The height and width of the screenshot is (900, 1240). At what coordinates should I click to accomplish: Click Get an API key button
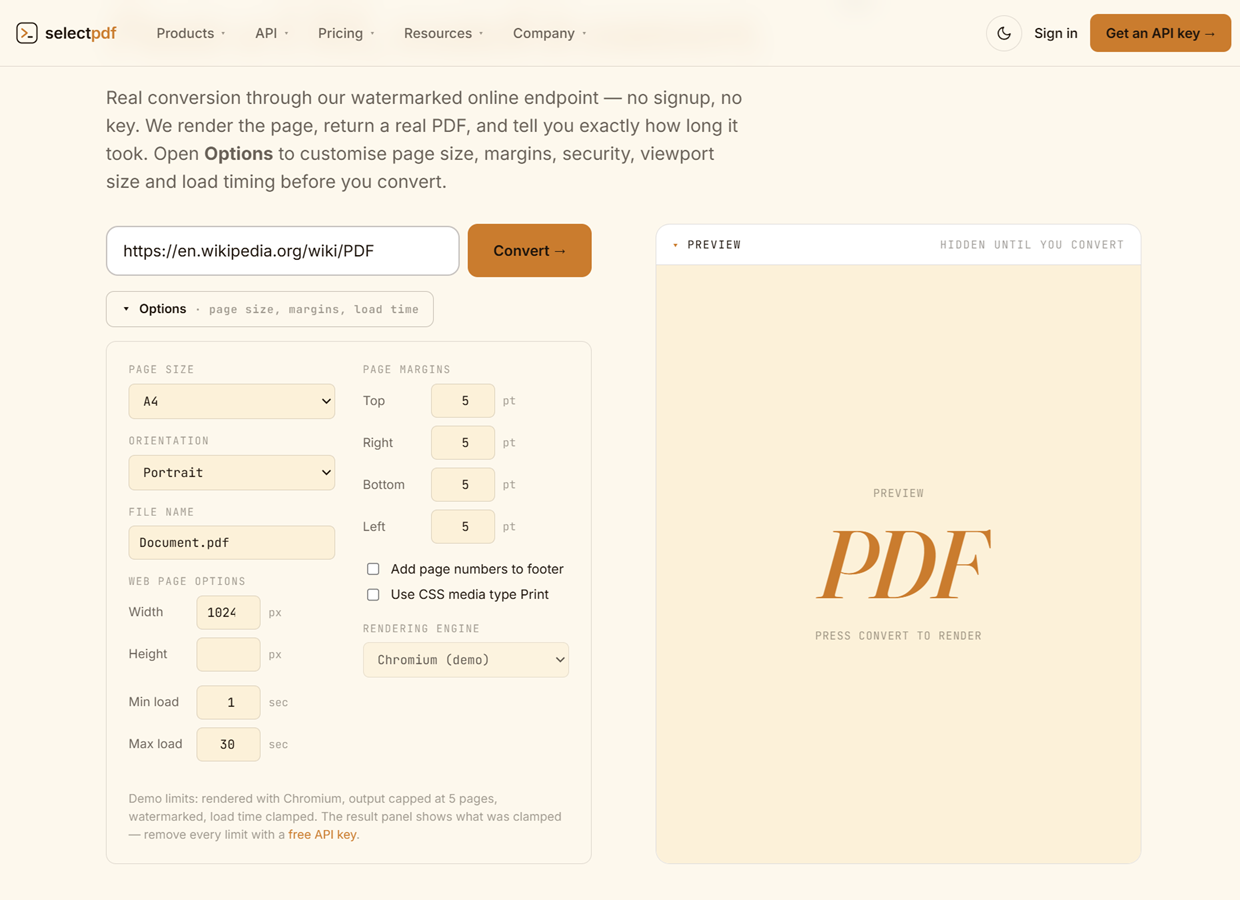pyautogui.click(x=1160, y=33)
